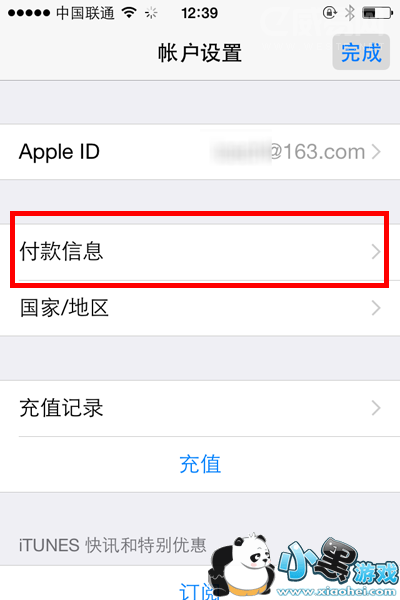Tap the 12:39 clock in status bar

click(x=199, y=13)
